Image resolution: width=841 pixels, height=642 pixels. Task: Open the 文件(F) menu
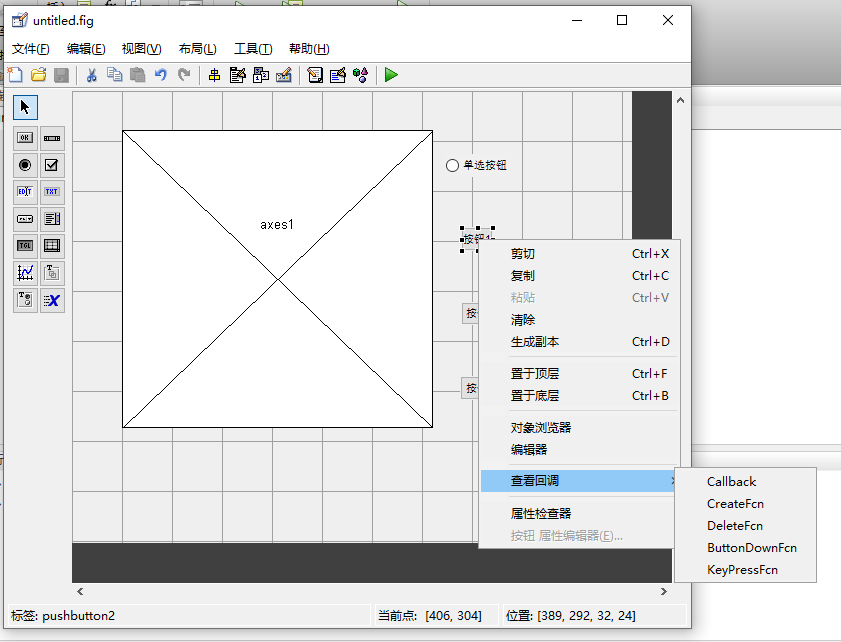(x=31, y=49)
